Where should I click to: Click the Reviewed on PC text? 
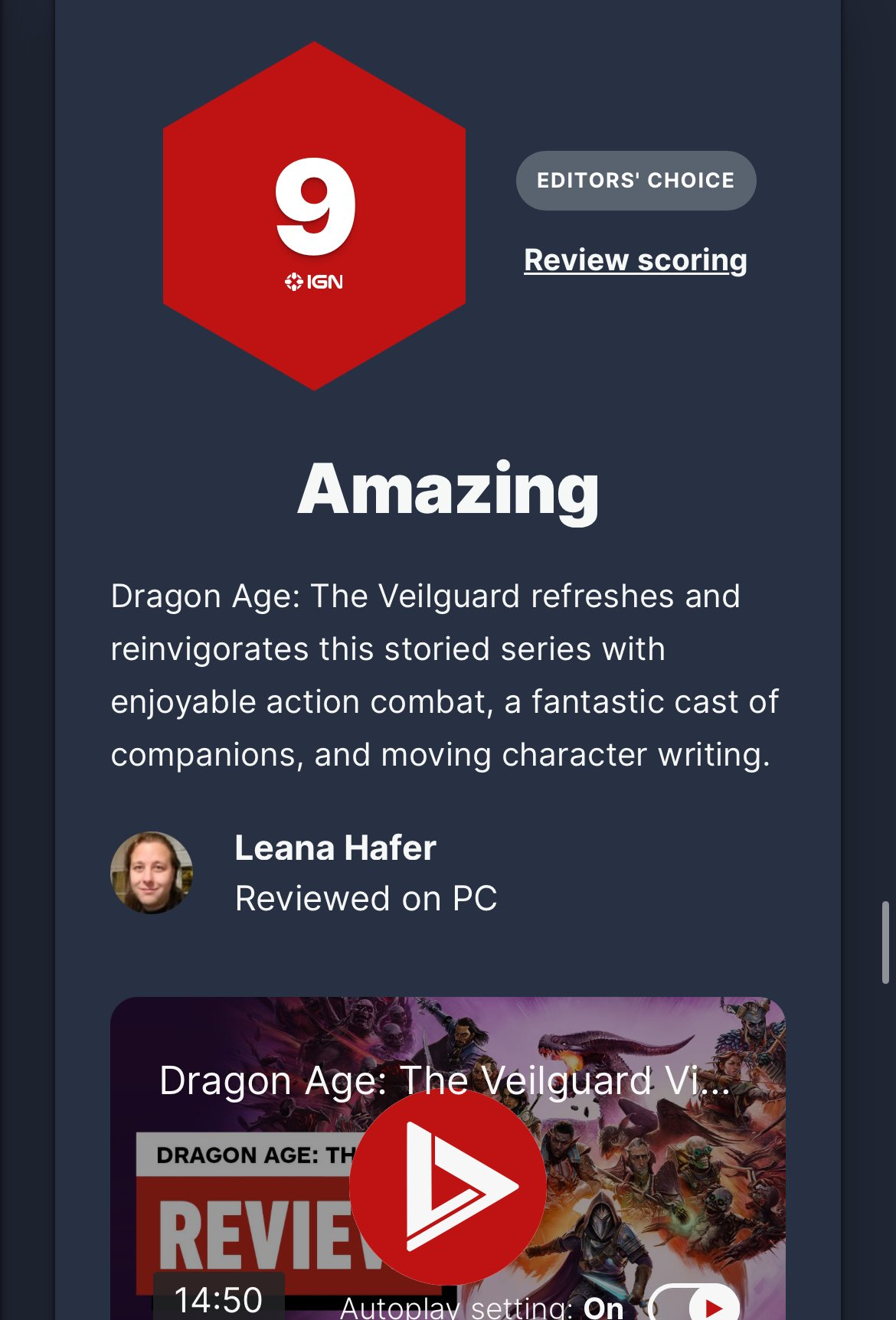(x=366, y=899)
